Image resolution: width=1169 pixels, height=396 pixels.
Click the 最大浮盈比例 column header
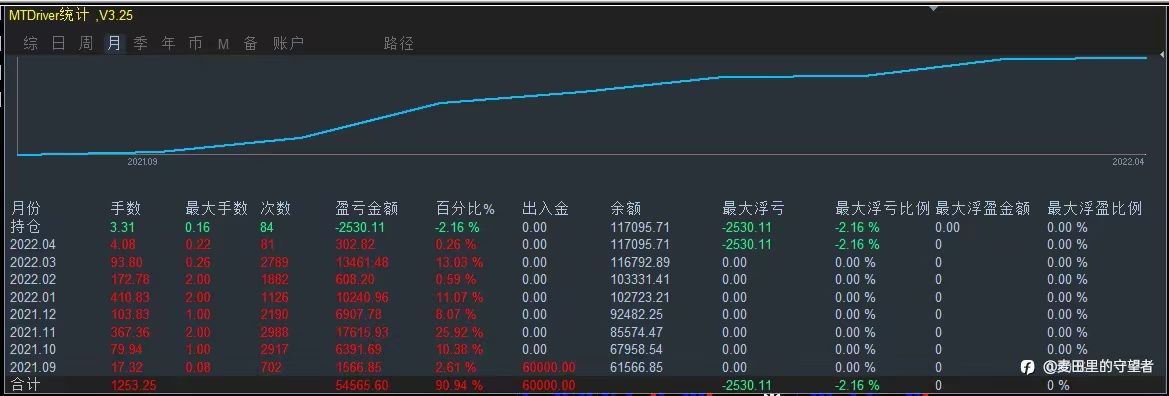(x=1095, y=209)
